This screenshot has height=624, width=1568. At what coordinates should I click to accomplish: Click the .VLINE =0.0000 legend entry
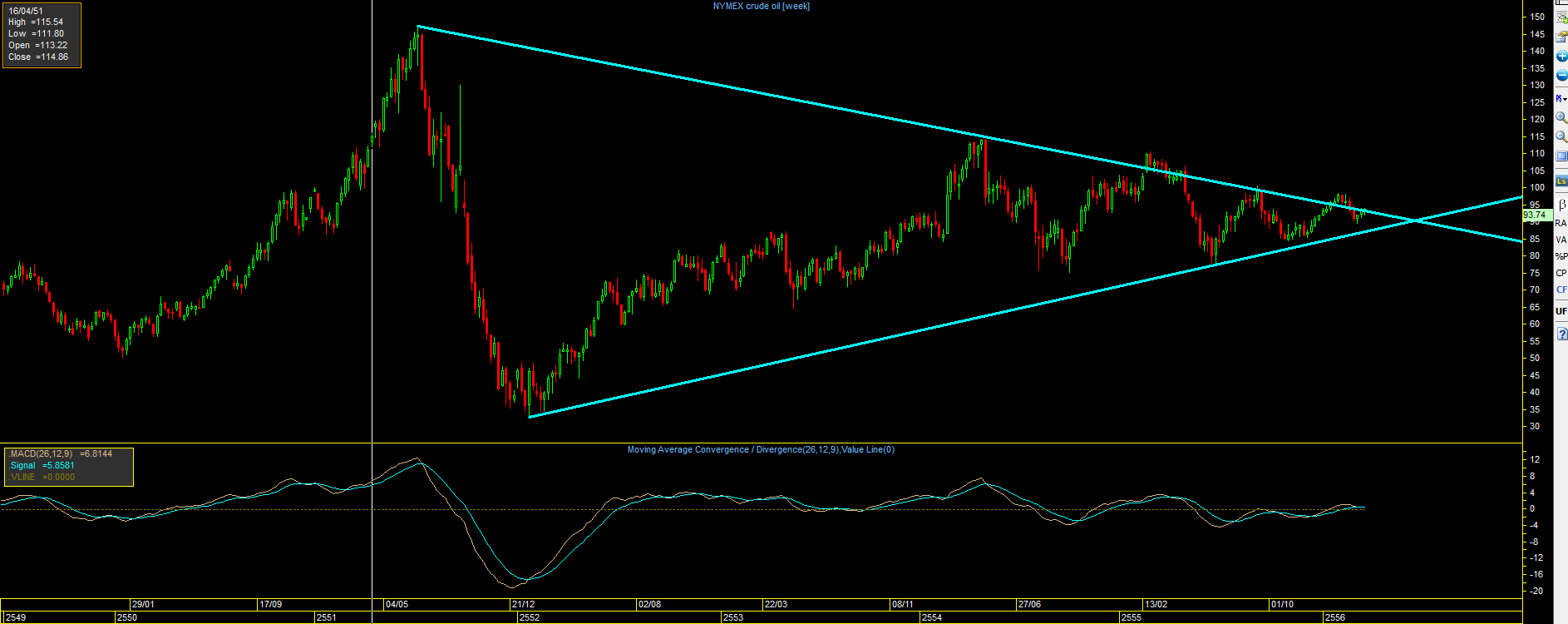click(42, 477)
